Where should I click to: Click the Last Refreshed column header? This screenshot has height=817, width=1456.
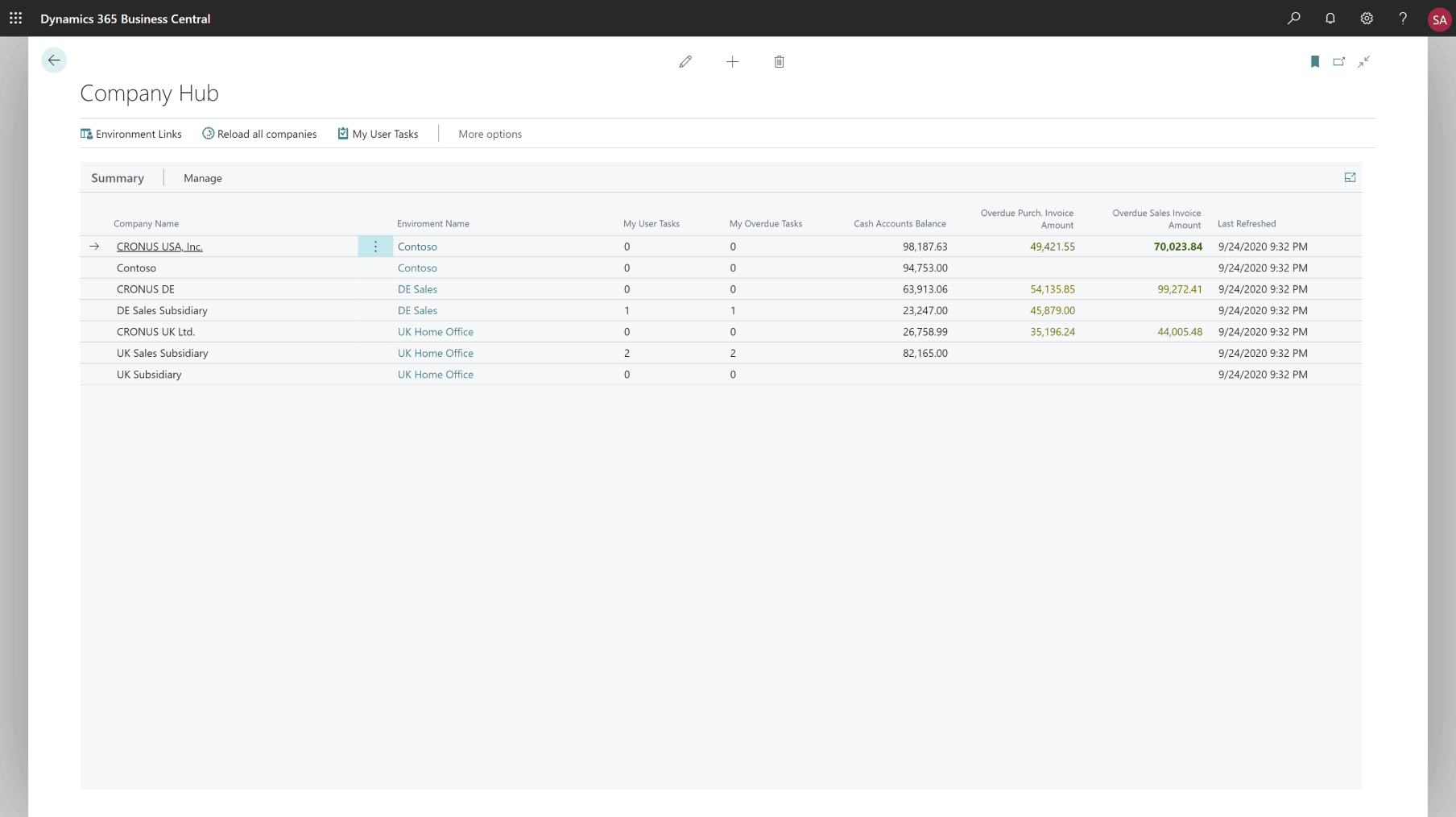1247,223
